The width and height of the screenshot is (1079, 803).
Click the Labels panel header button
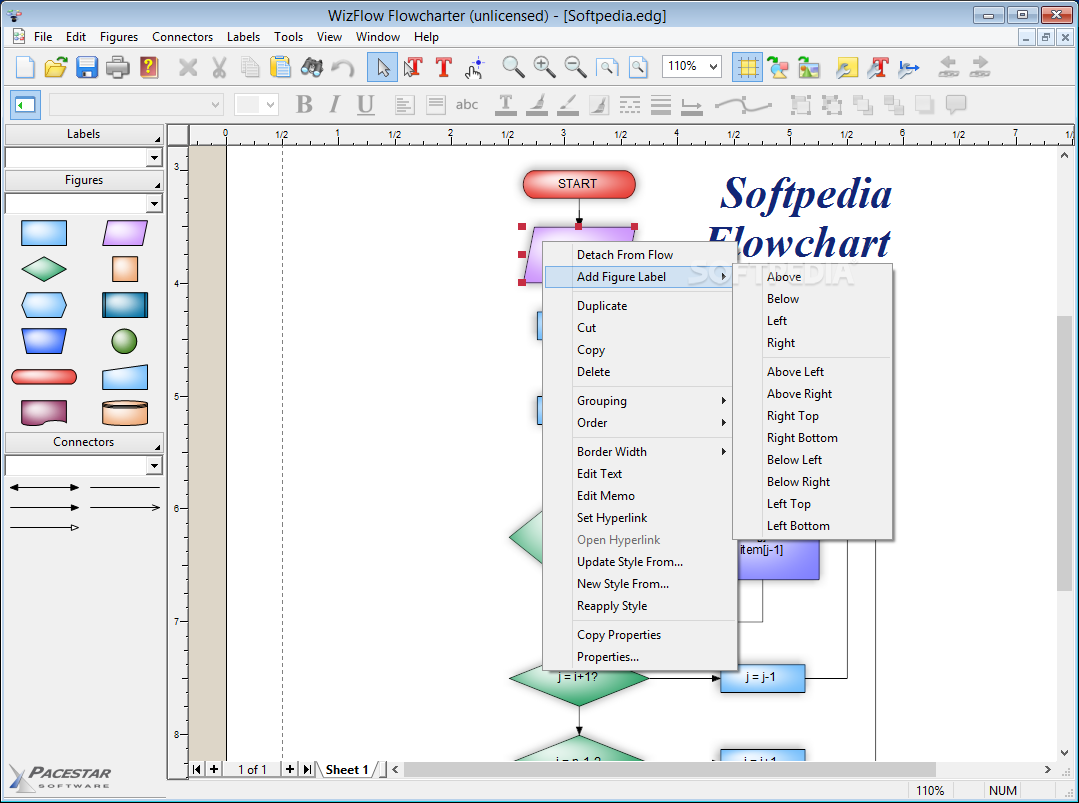tap(83, 134)
